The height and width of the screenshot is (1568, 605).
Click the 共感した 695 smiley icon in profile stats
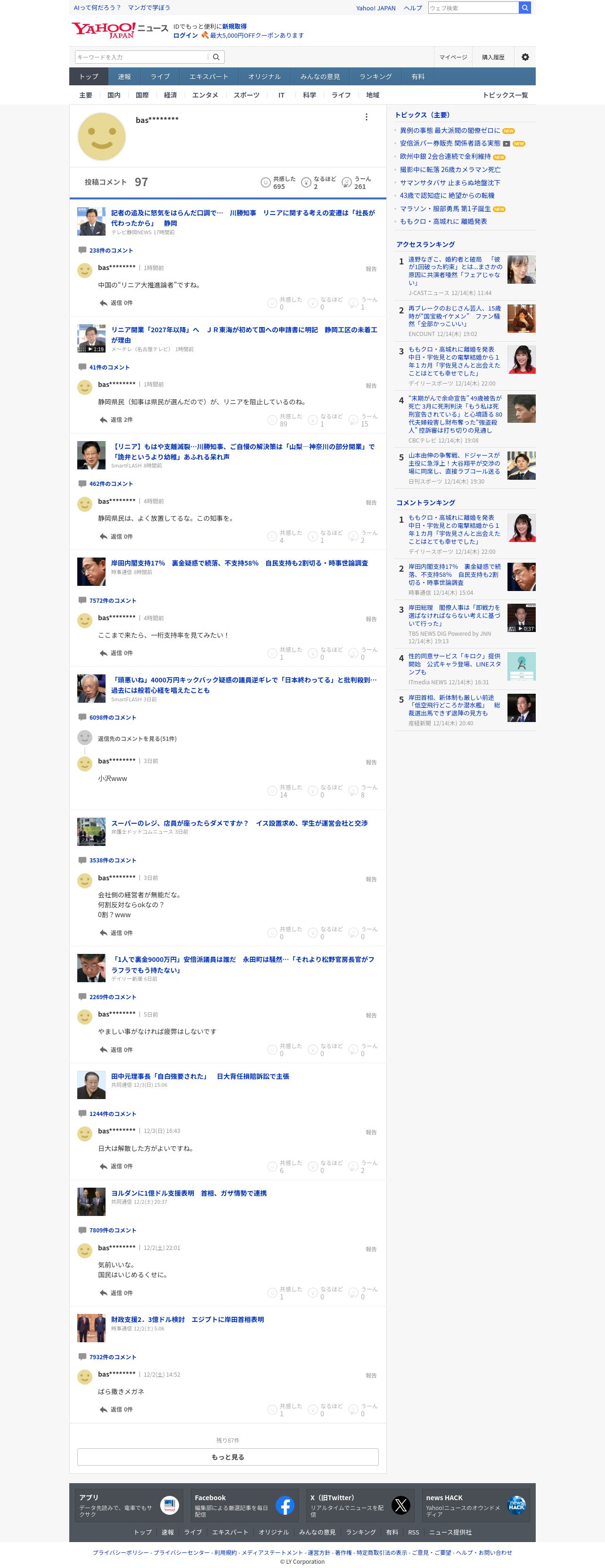(265, 182)
